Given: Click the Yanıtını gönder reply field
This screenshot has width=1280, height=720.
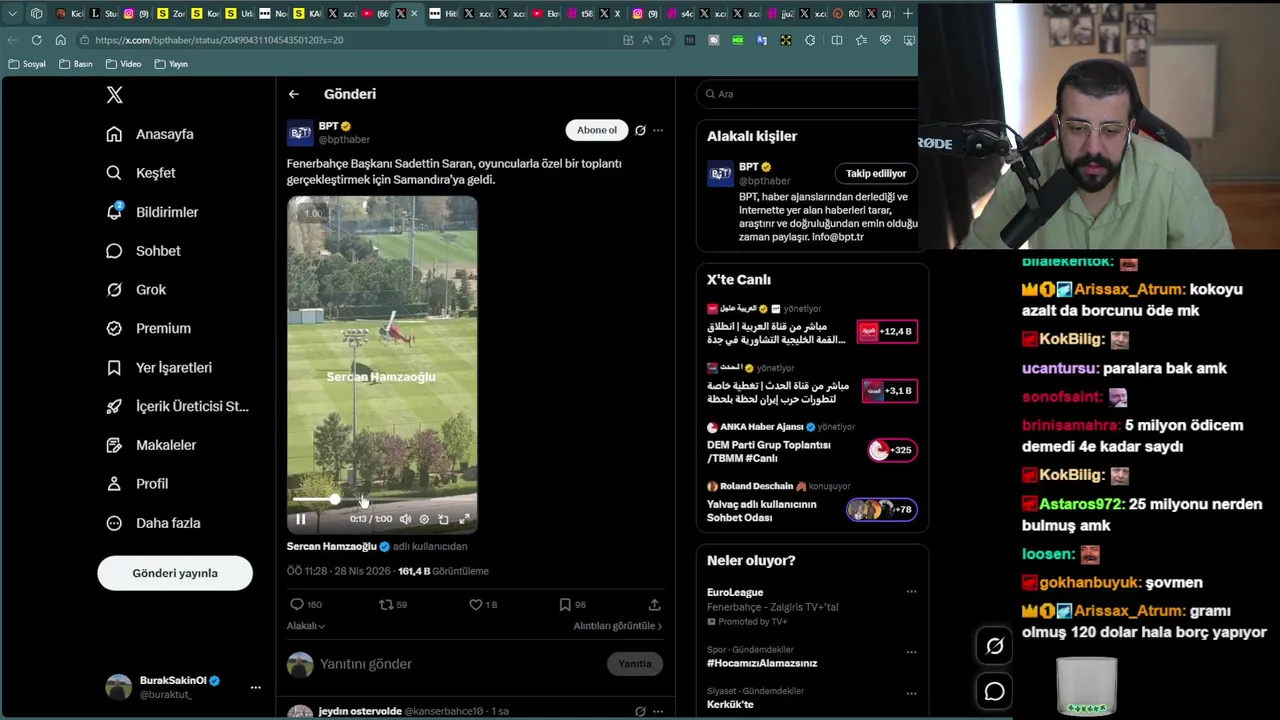Looking at the screenshot, I should pyautogui.click(x=460, y=664).
